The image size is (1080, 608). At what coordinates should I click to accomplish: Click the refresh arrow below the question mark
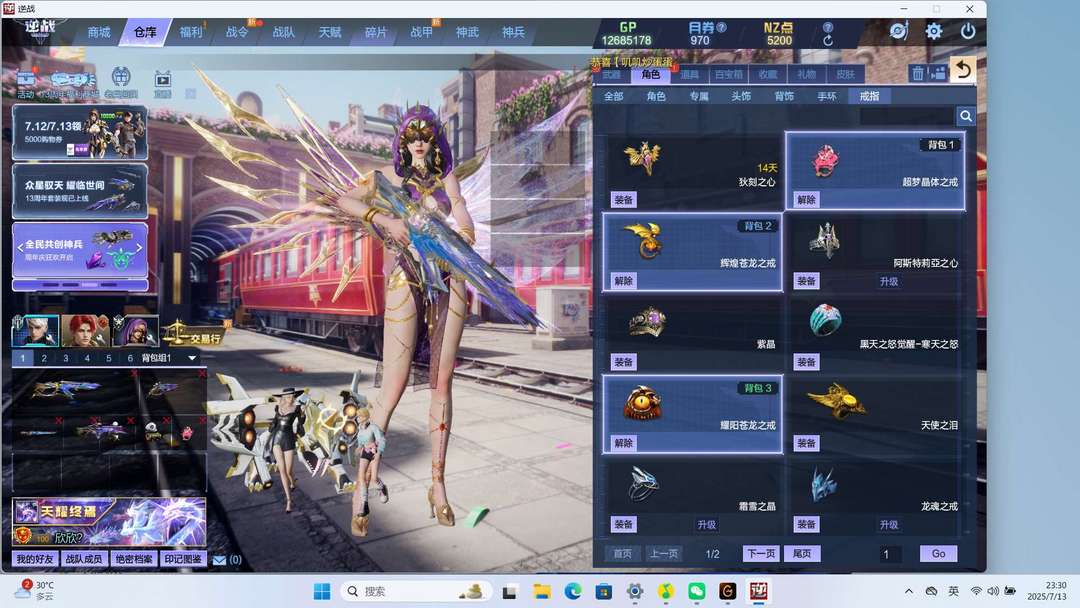[x=828, y=41]
